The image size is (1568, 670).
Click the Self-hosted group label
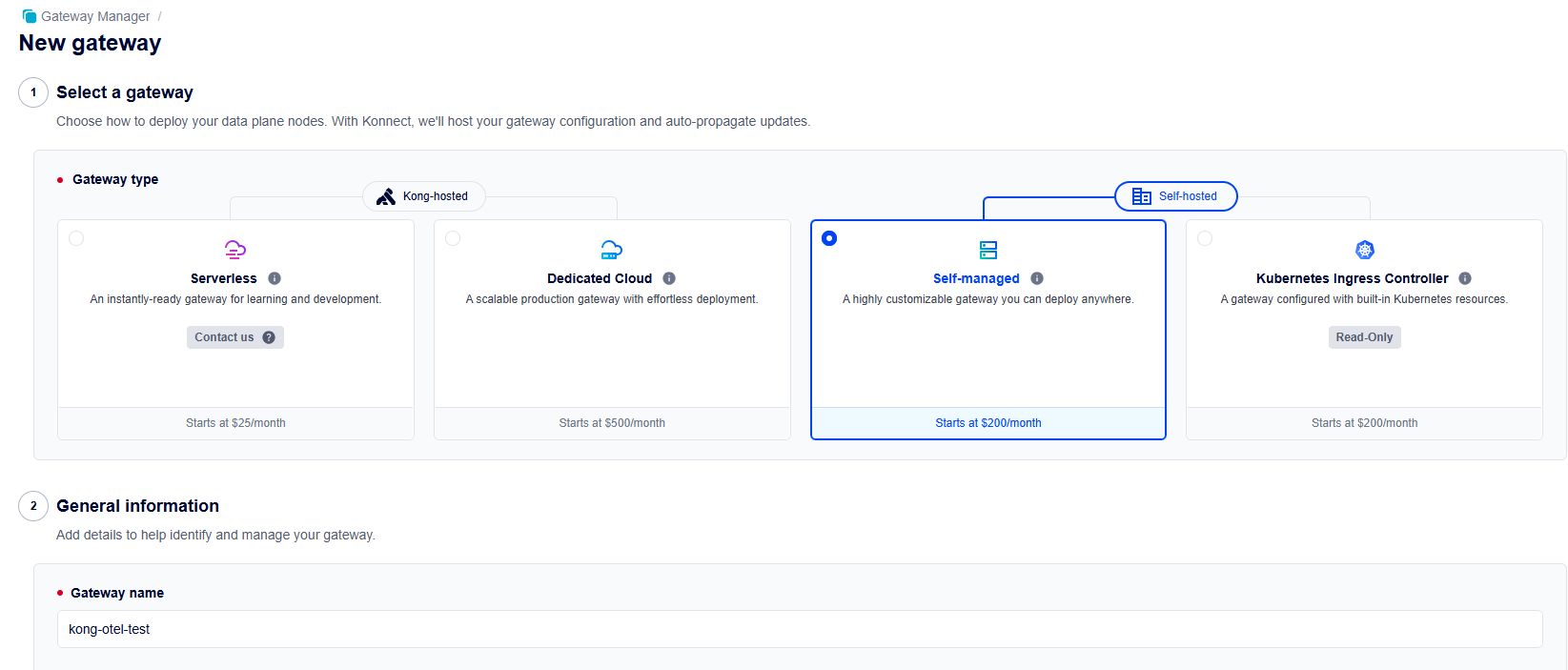(1176, 196)
